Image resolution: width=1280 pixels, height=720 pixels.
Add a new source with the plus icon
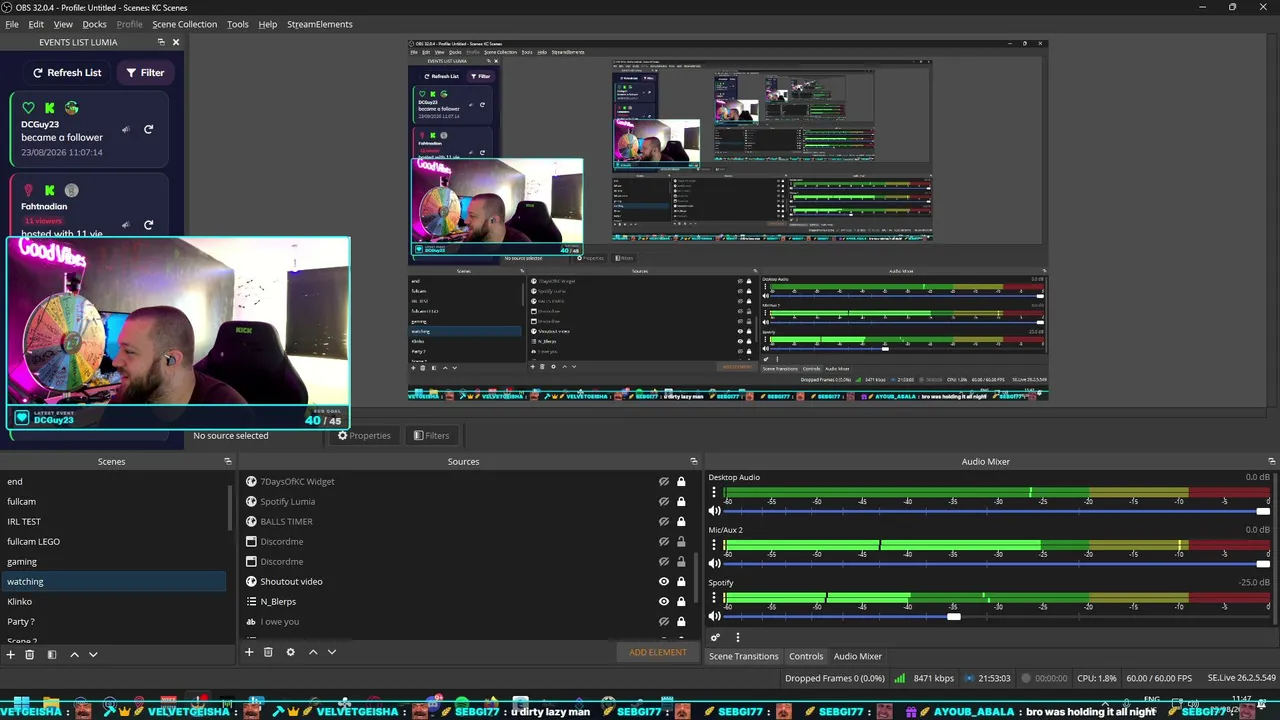click(249, 652)
